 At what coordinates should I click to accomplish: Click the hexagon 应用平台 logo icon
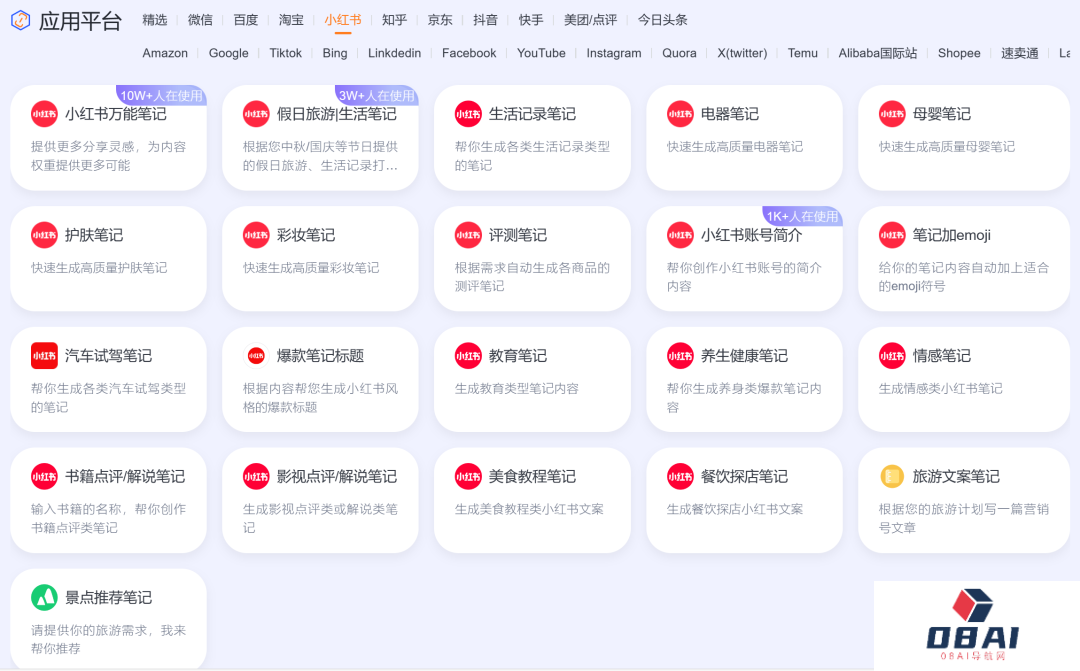click(x=18, y=20)
